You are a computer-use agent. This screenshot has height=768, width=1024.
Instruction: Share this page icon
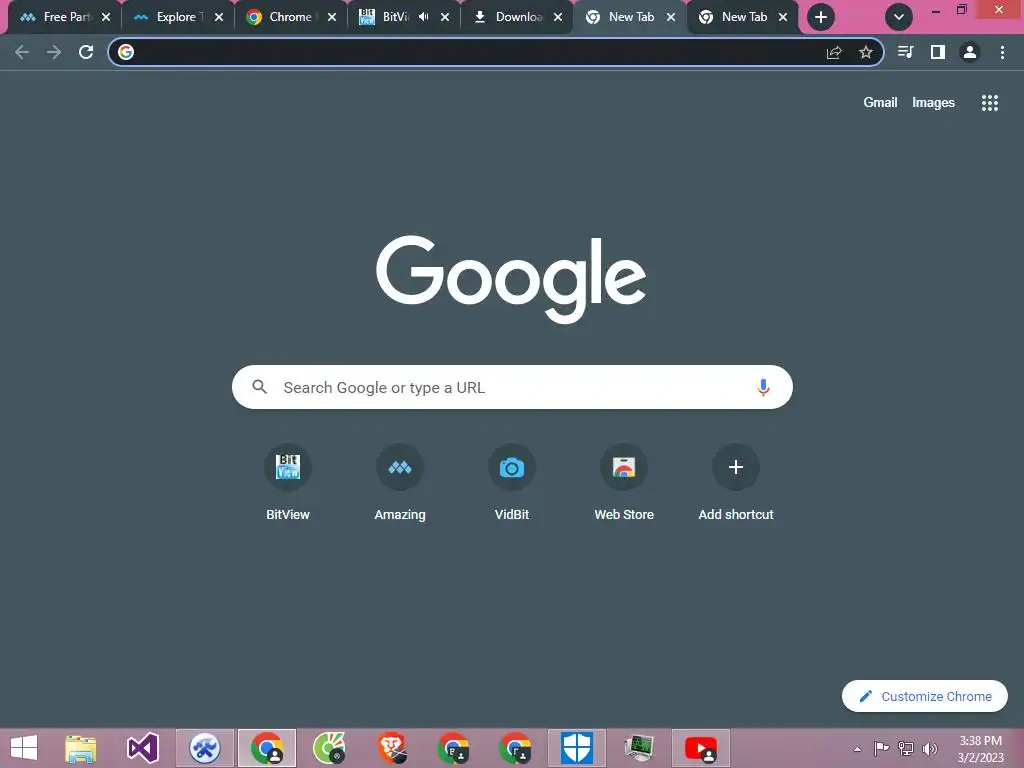tap(834, 52)
